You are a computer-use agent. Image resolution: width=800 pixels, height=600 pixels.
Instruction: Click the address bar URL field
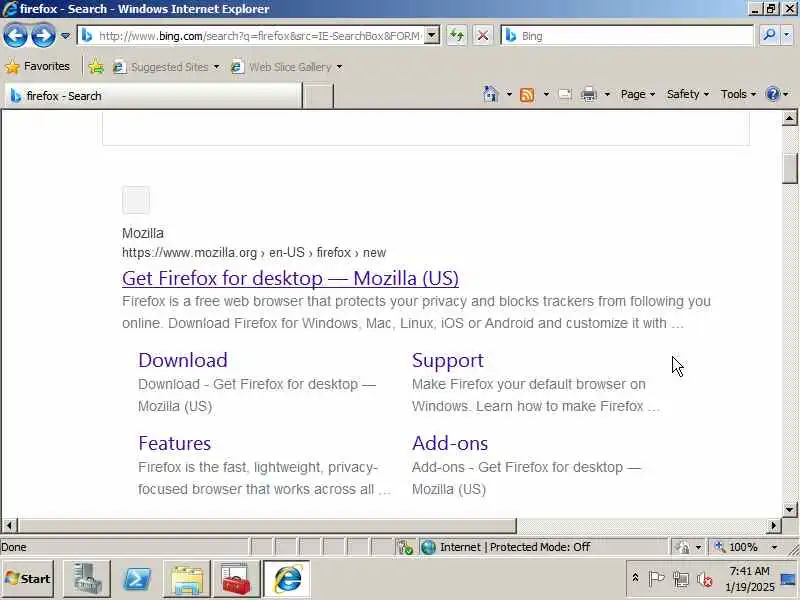pos(259,36)
